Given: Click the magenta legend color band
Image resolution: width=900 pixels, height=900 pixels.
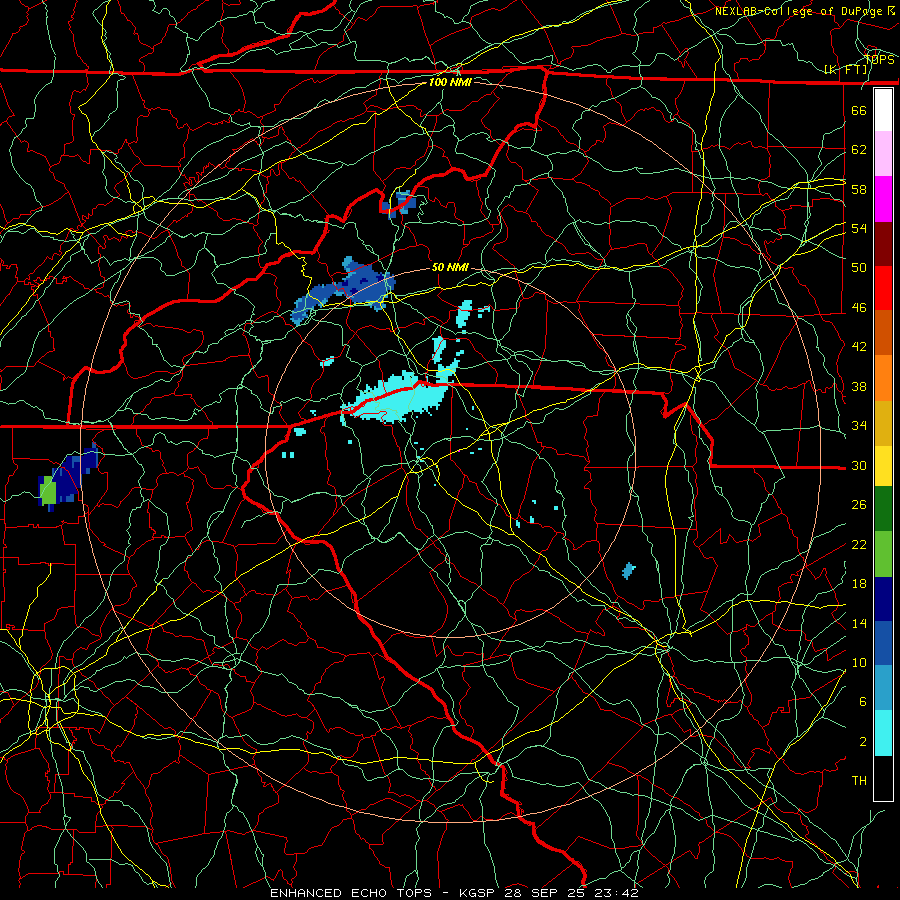Looking at the screenshot, I should 883,199.
